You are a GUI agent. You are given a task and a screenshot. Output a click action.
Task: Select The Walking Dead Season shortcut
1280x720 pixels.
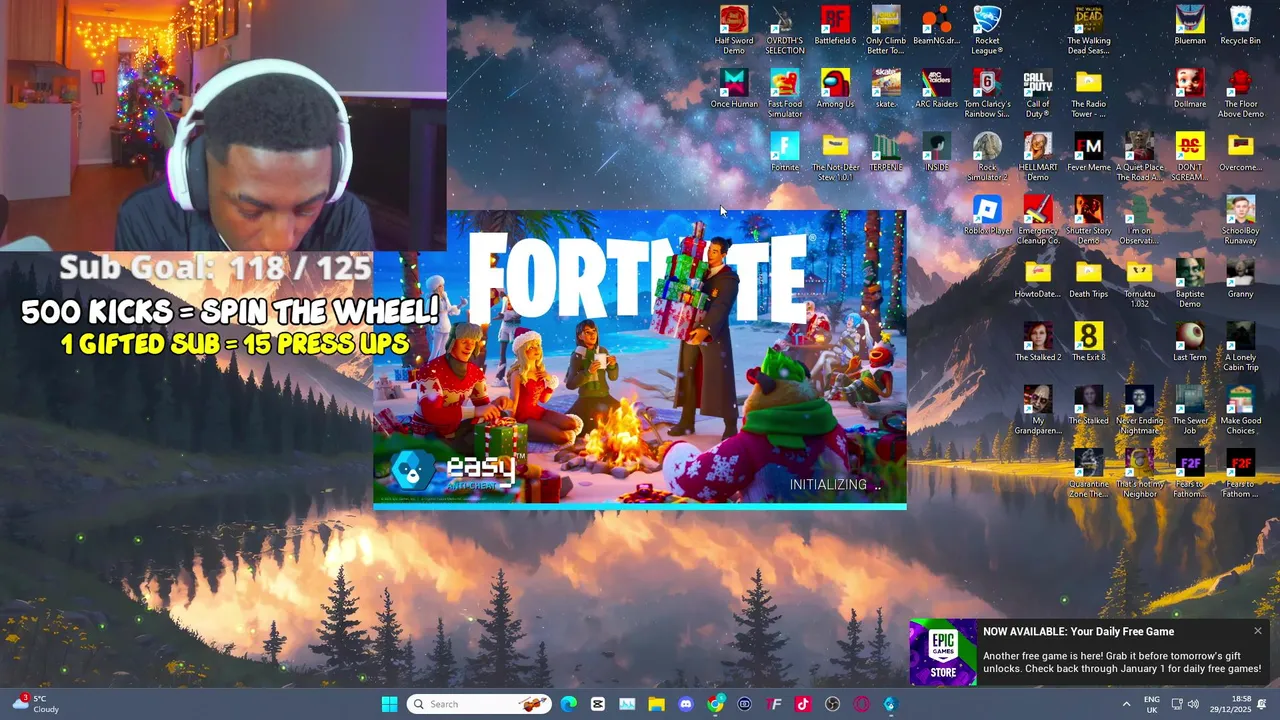tap(1088, 30)
